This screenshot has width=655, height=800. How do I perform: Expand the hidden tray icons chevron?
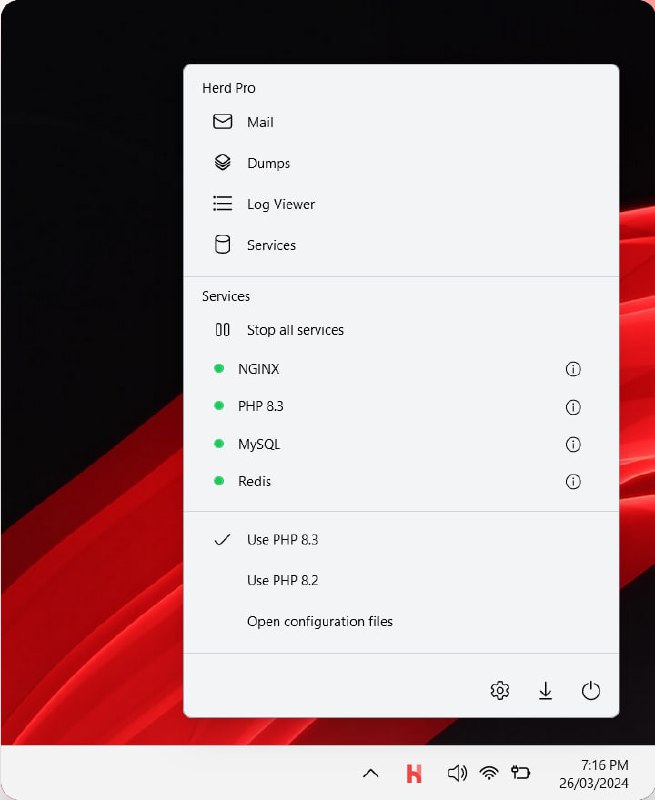371,773
